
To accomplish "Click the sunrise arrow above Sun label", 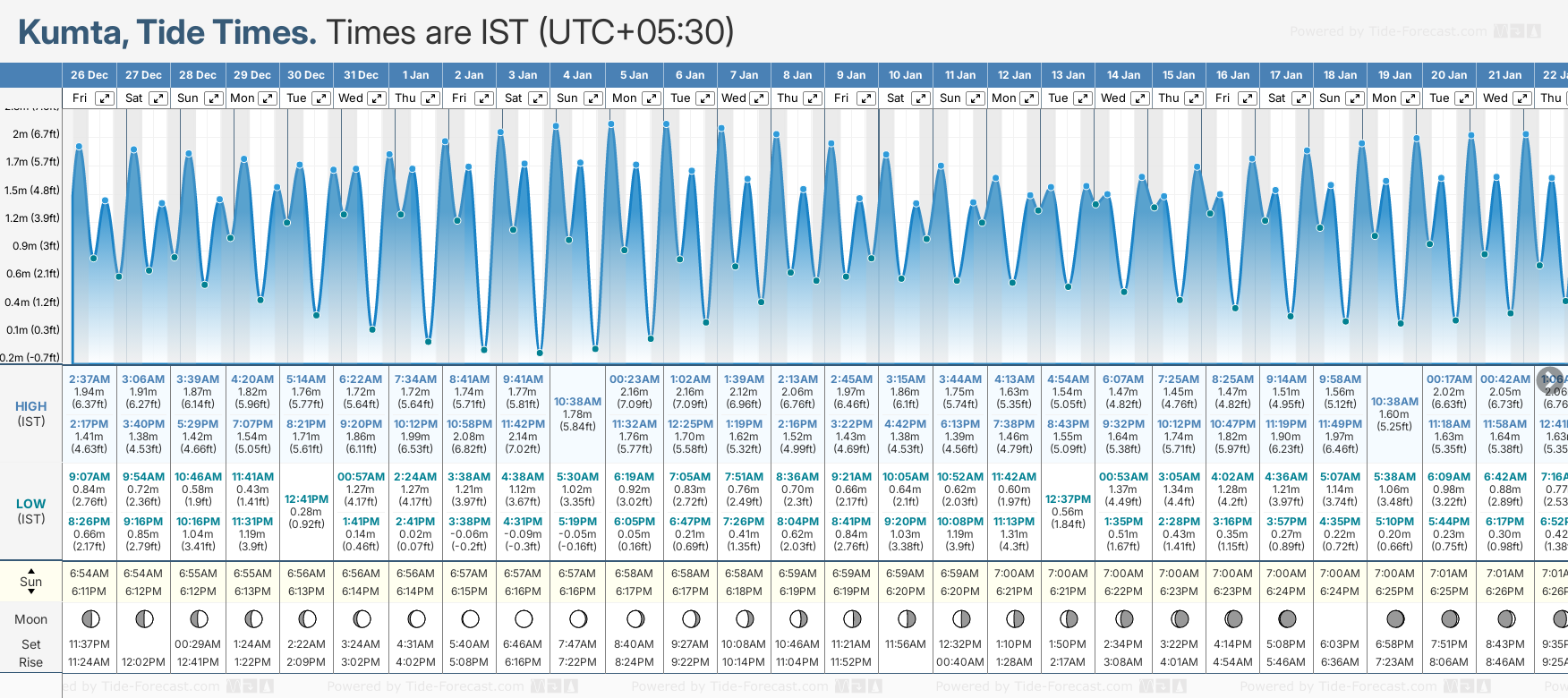I will point(31,570).
